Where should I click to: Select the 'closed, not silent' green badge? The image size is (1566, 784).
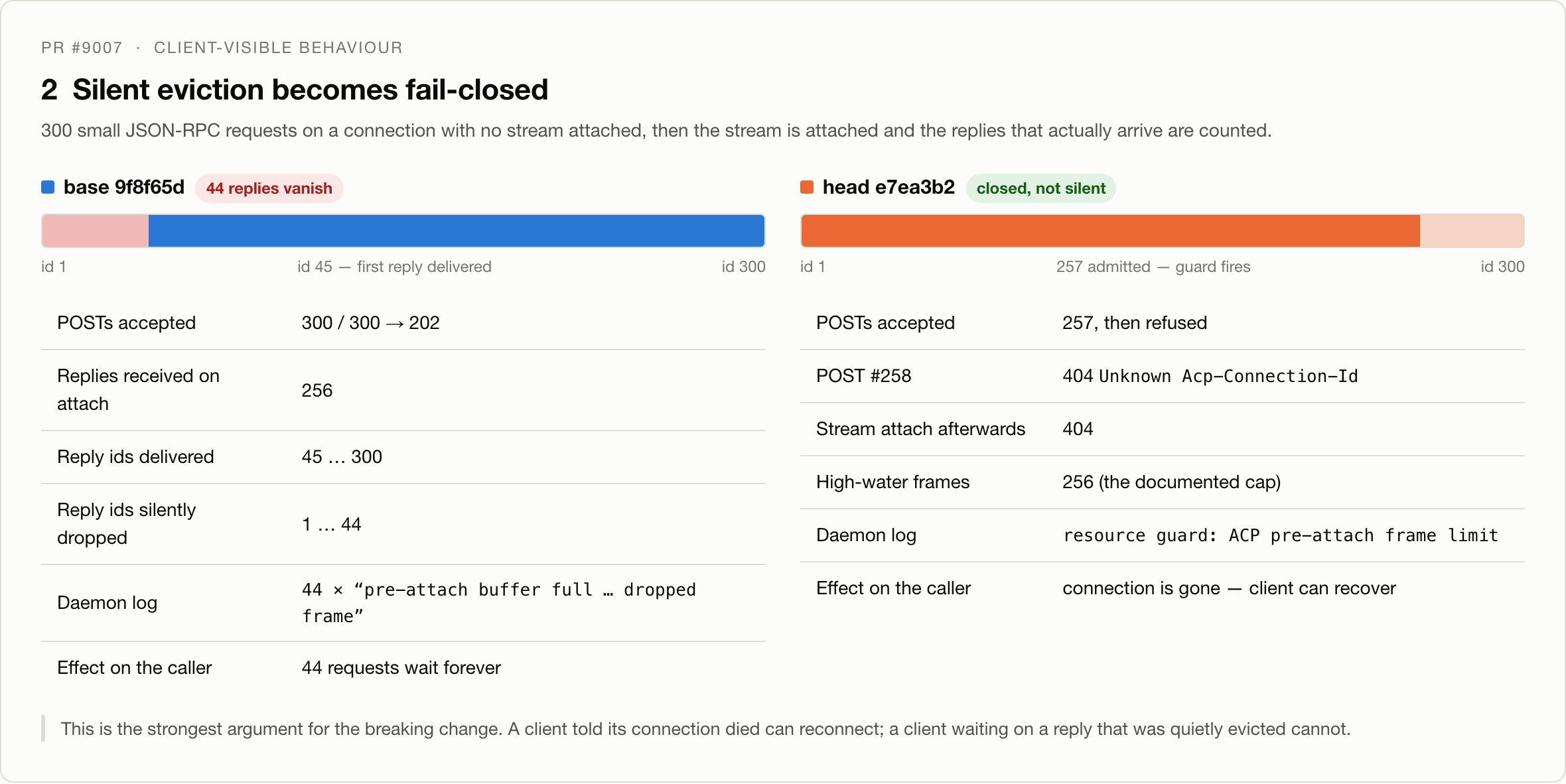(x=1040, y=188)
